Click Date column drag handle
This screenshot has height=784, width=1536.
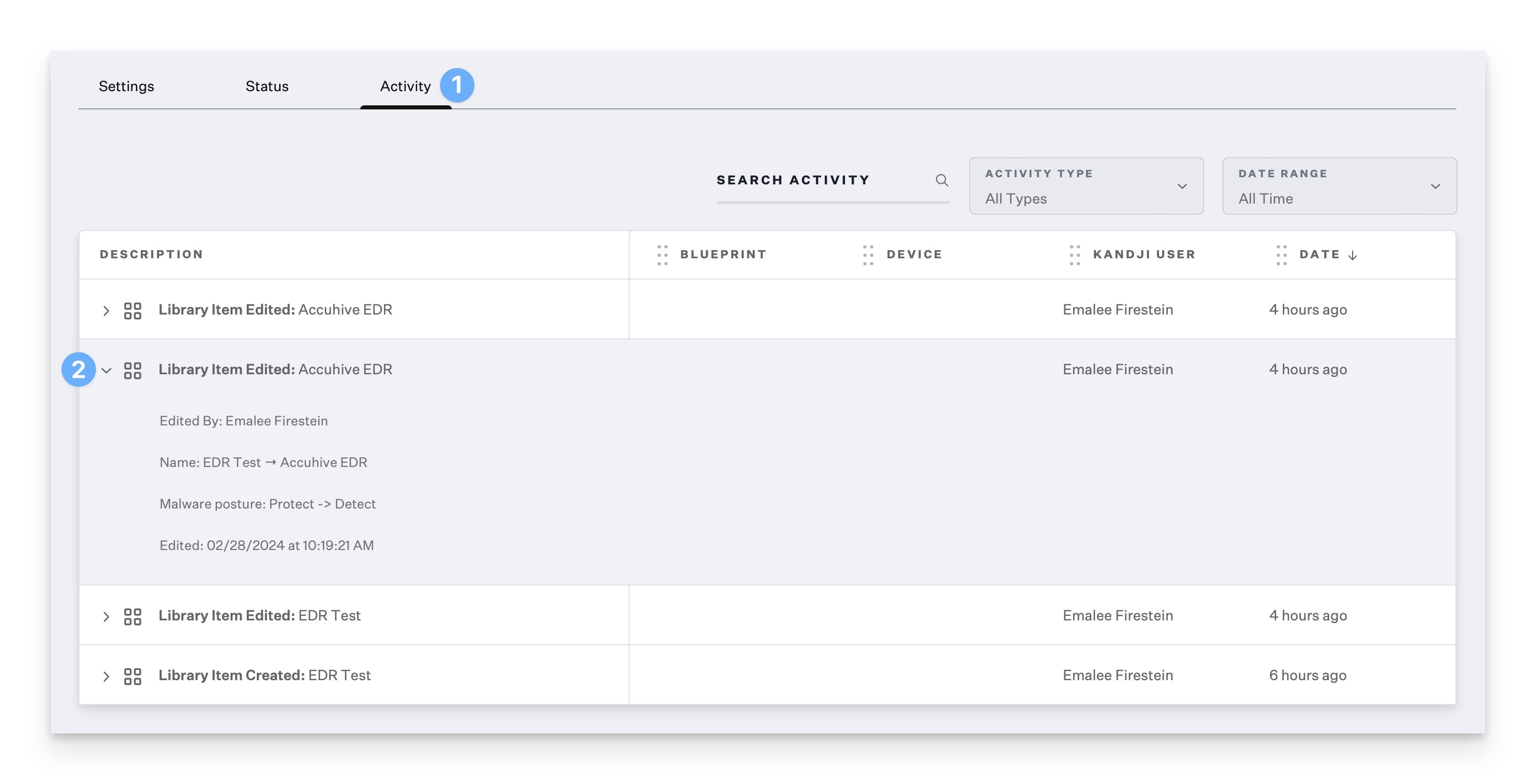click(1281, 255)
